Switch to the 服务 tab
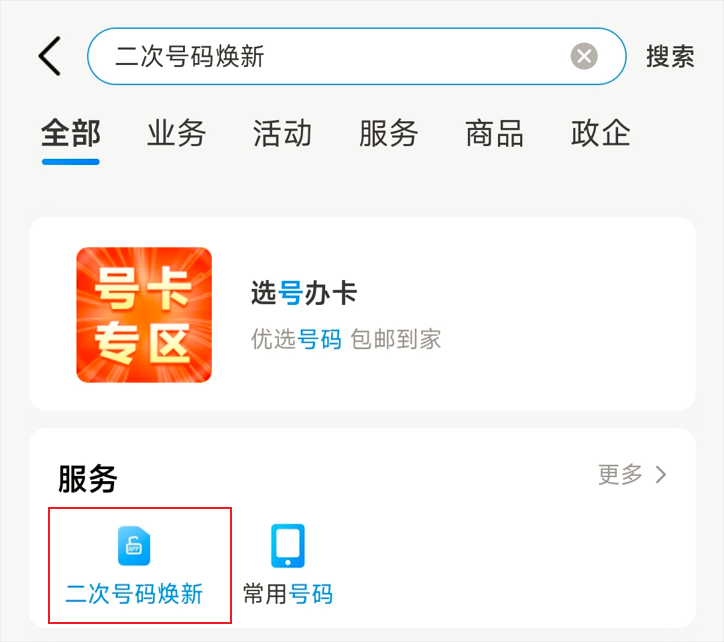The image size is (724, 642). click(388, 133)
